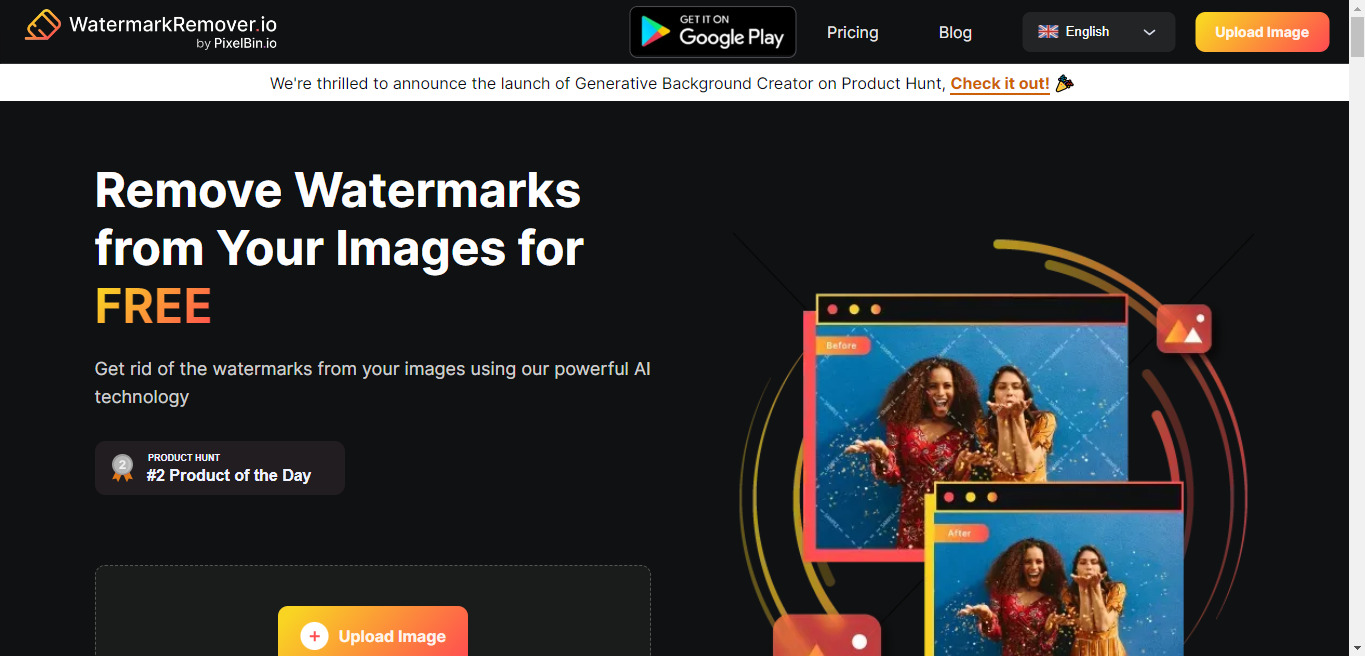Click the party popper emoji icon
This screenshot has width=1365, height=656.
coord(1064,83)
